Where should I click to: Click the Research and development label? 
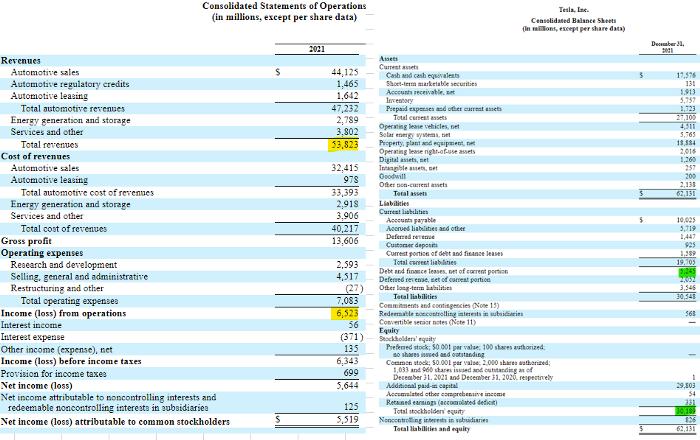coord(64,265)
